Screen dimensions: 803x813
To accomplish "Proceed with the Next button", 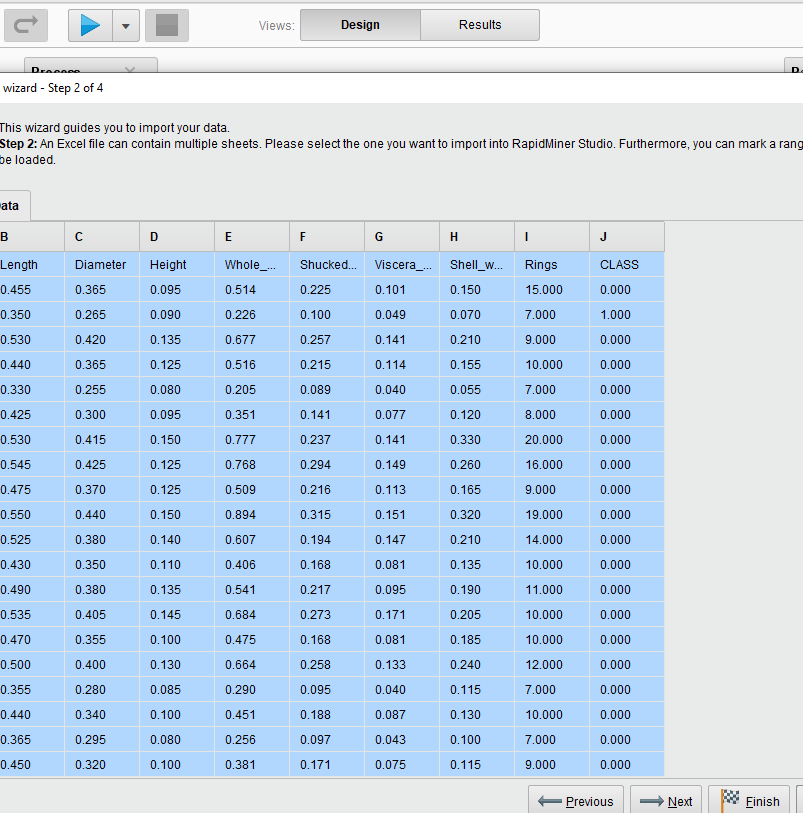I will 666,801.
